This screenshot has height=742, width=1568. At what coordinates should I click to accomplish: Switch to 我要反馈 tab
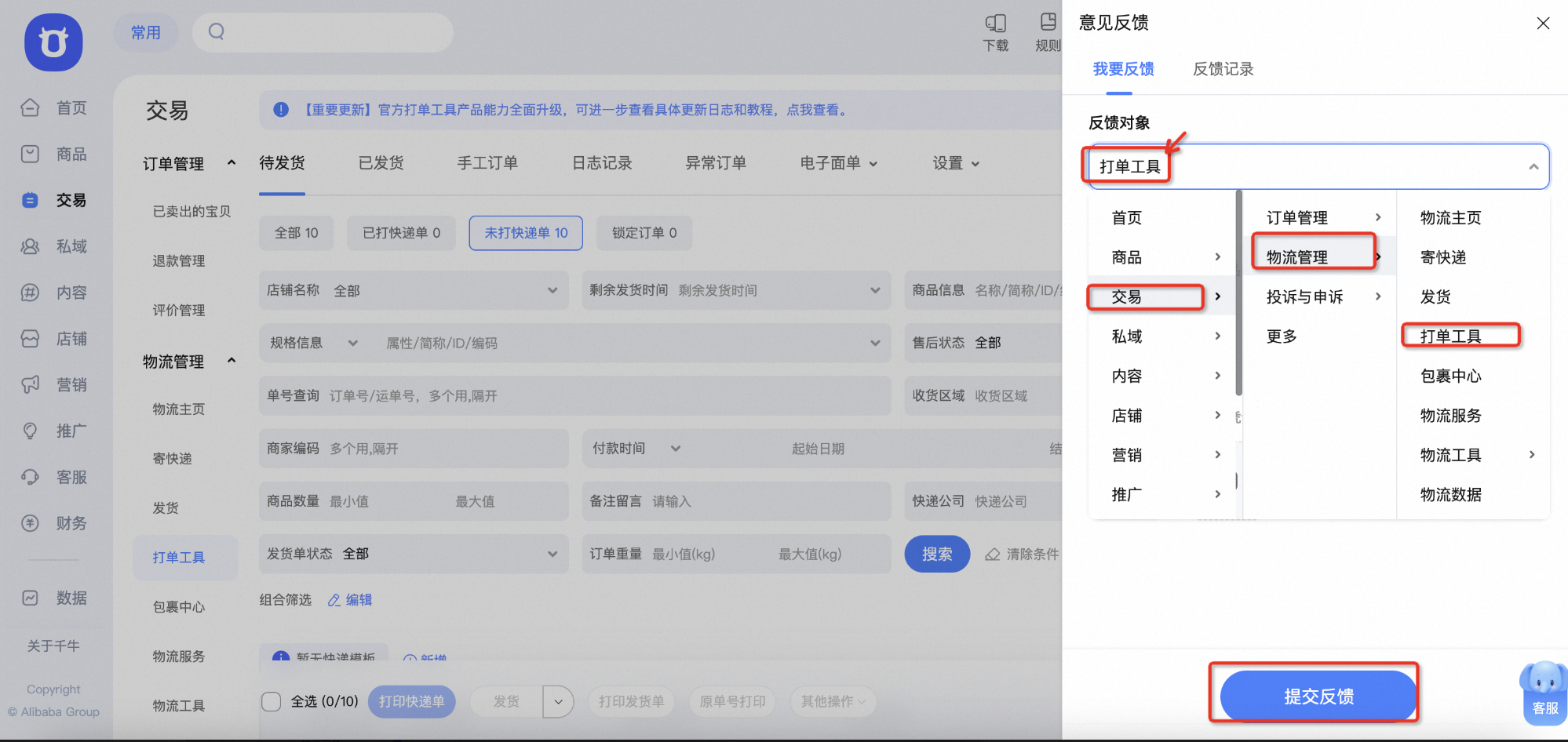click(1123, 69)
